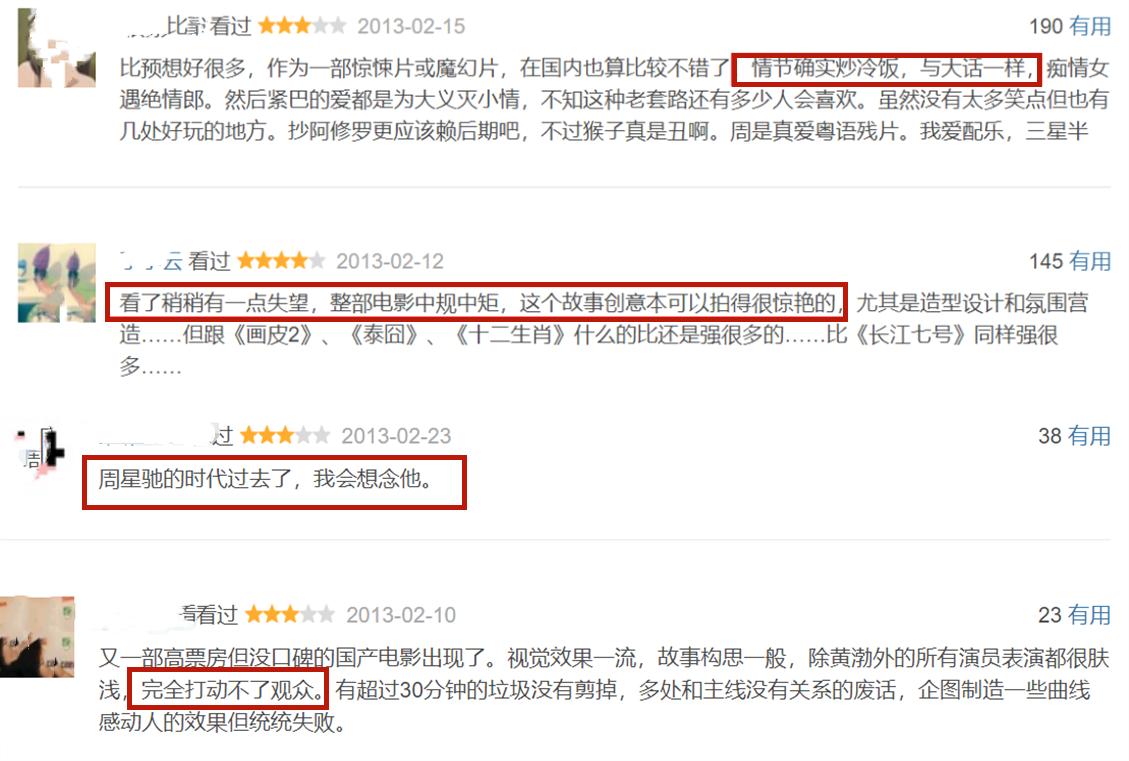Image resolution: width=1129 pixels, height=761 pixels.
Task: Click the date 2013-02-12
Action: coord(390,261)
